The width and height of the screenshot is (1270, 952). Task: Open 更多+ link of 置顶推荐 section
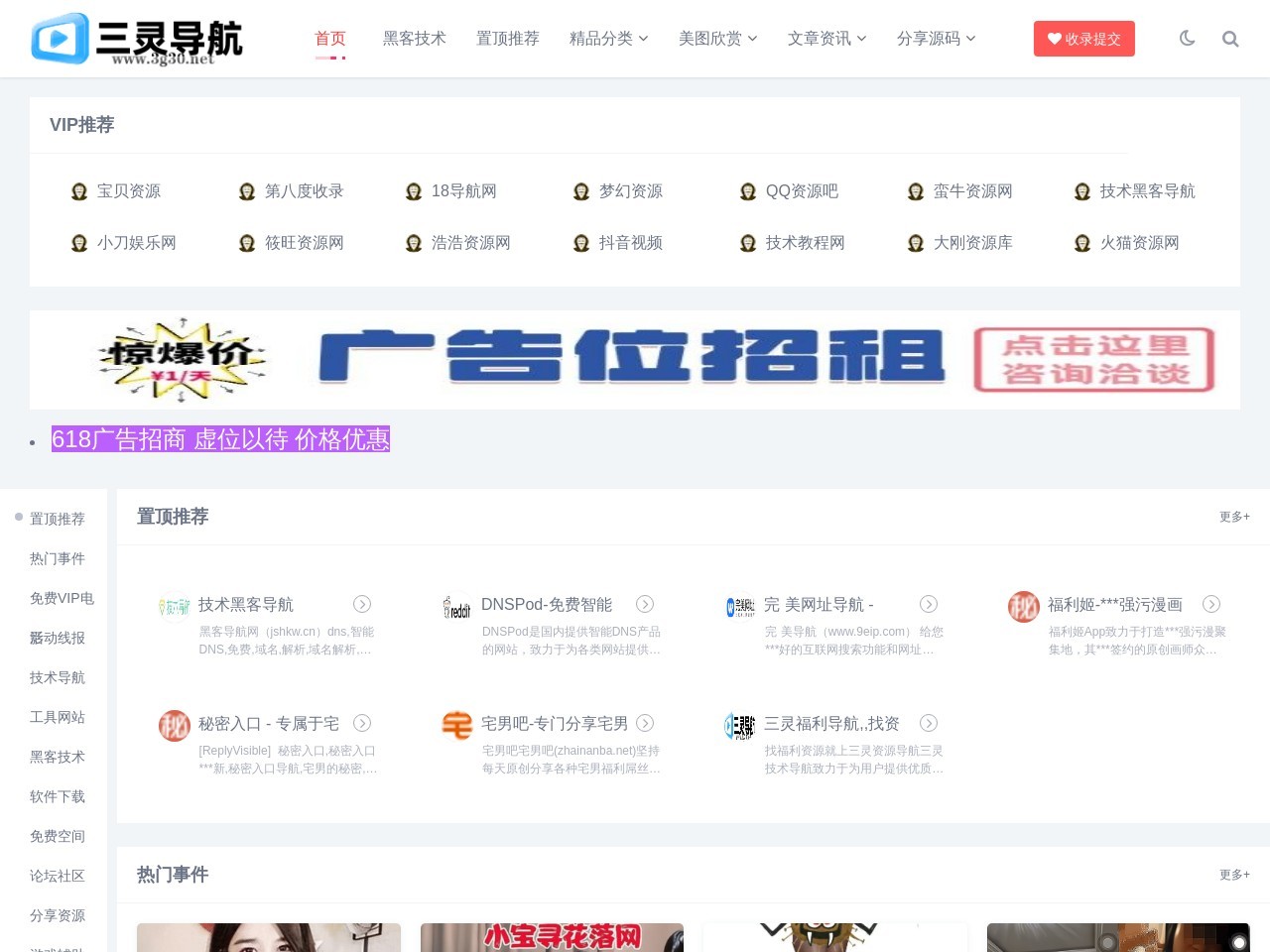[1234, 517]
